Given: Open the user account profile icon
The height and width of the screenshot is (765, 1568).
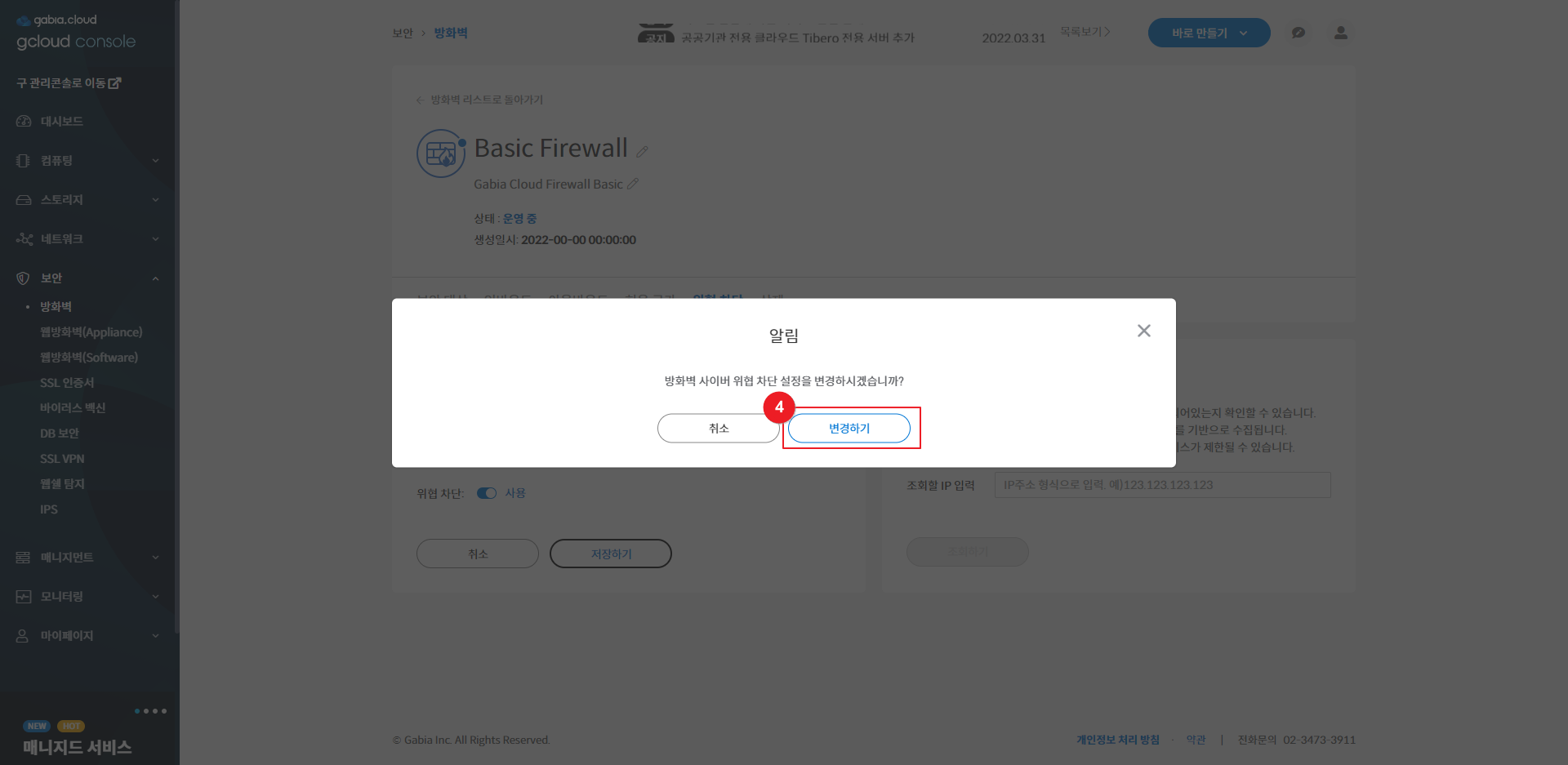Looking at the screenshot, I should [x=1340, y=33].
